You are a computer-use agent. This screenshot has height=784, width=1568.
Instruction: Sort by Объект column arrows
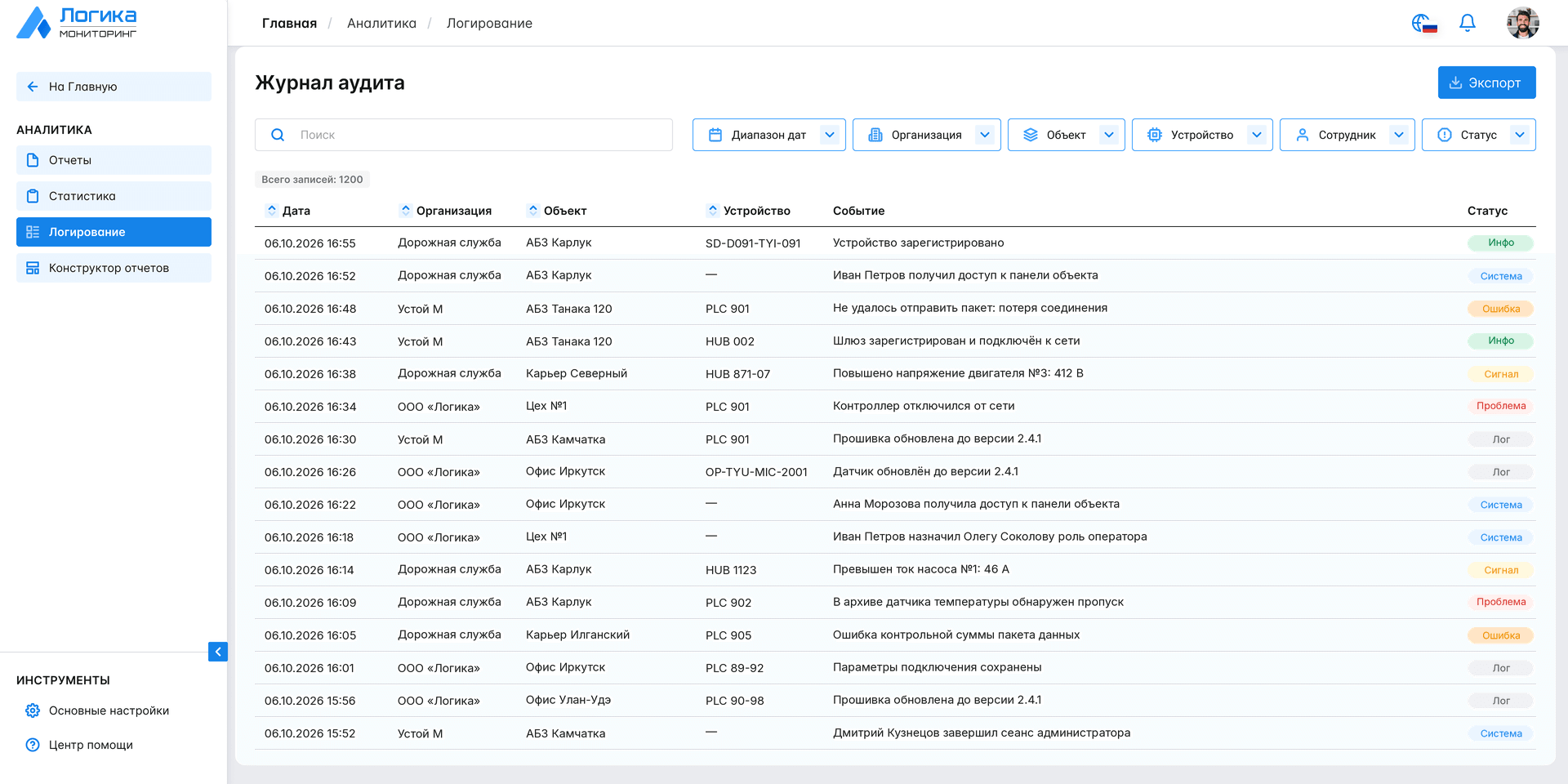point(533,210)
